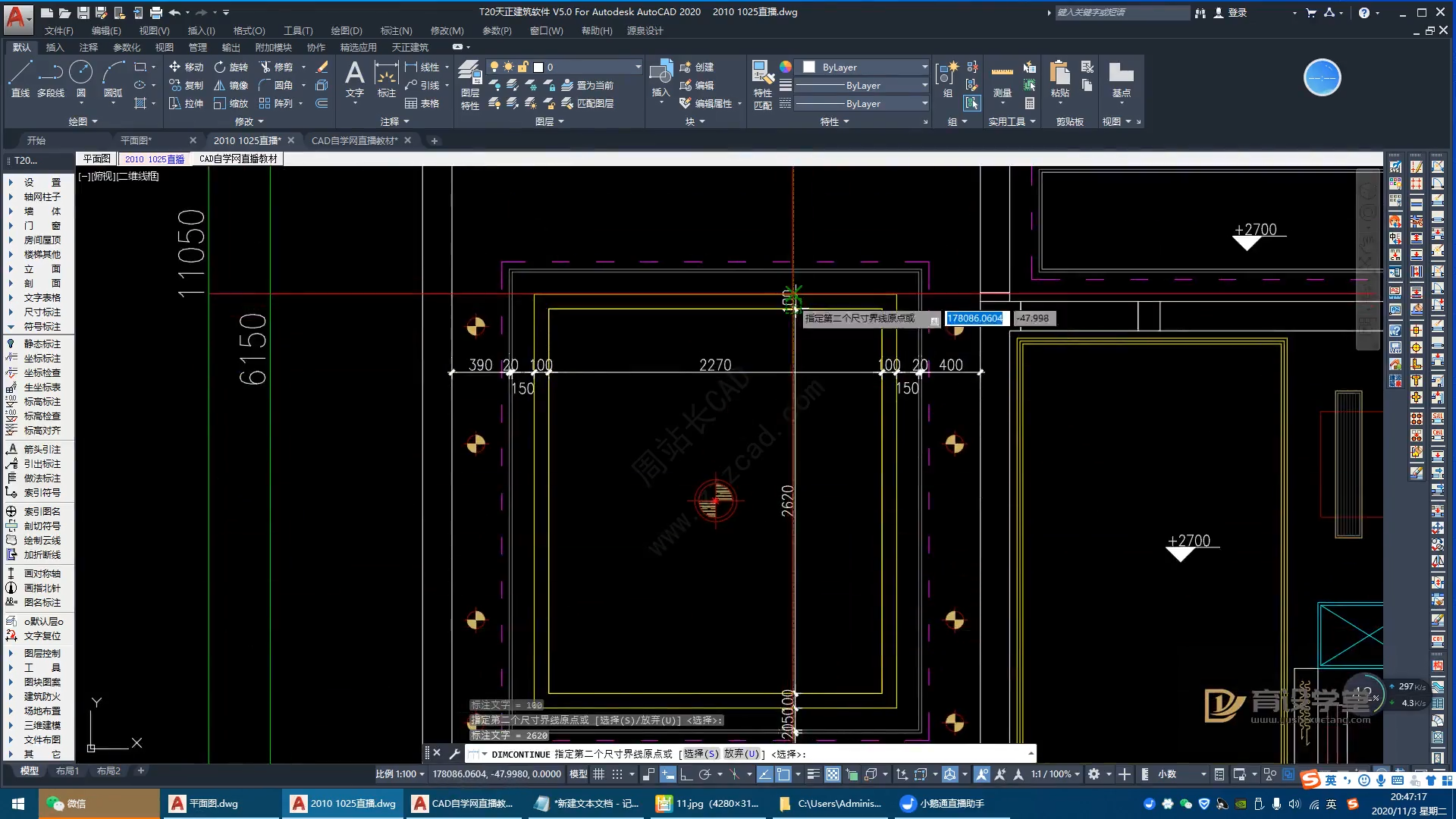Click the object color wheel icon

[x=786, y=67]
